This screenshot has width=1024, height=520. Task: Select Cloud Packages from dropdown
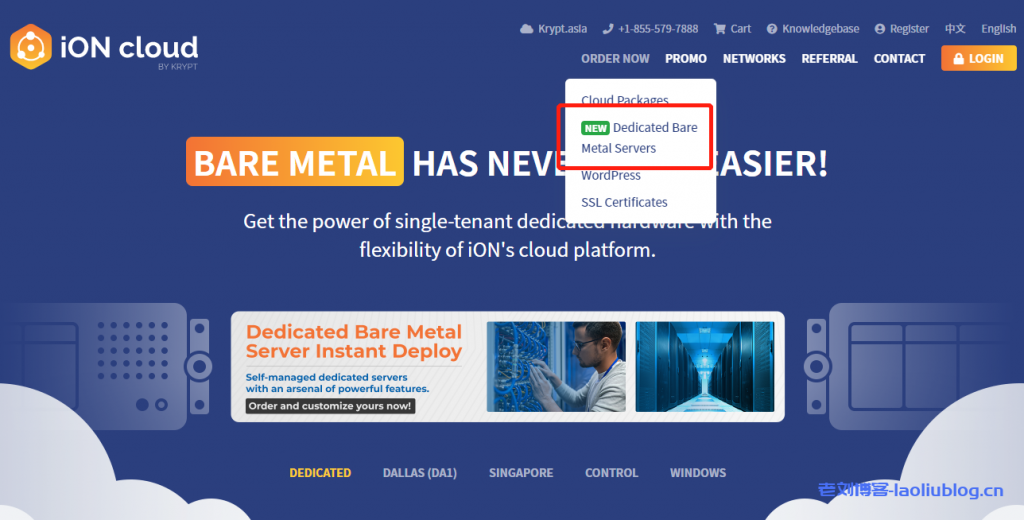(625, 100)
